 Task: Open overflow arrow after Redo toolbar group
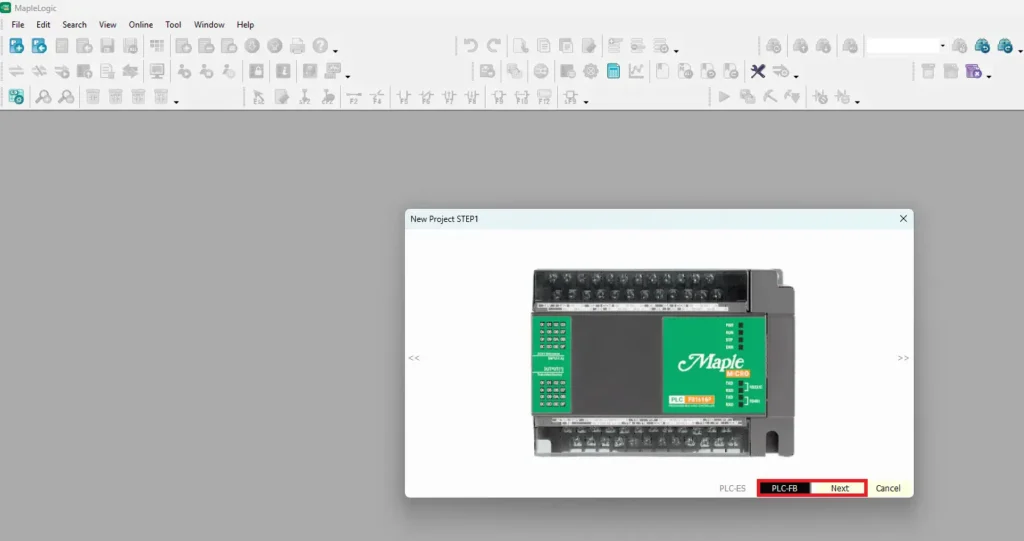click(676, 51)
